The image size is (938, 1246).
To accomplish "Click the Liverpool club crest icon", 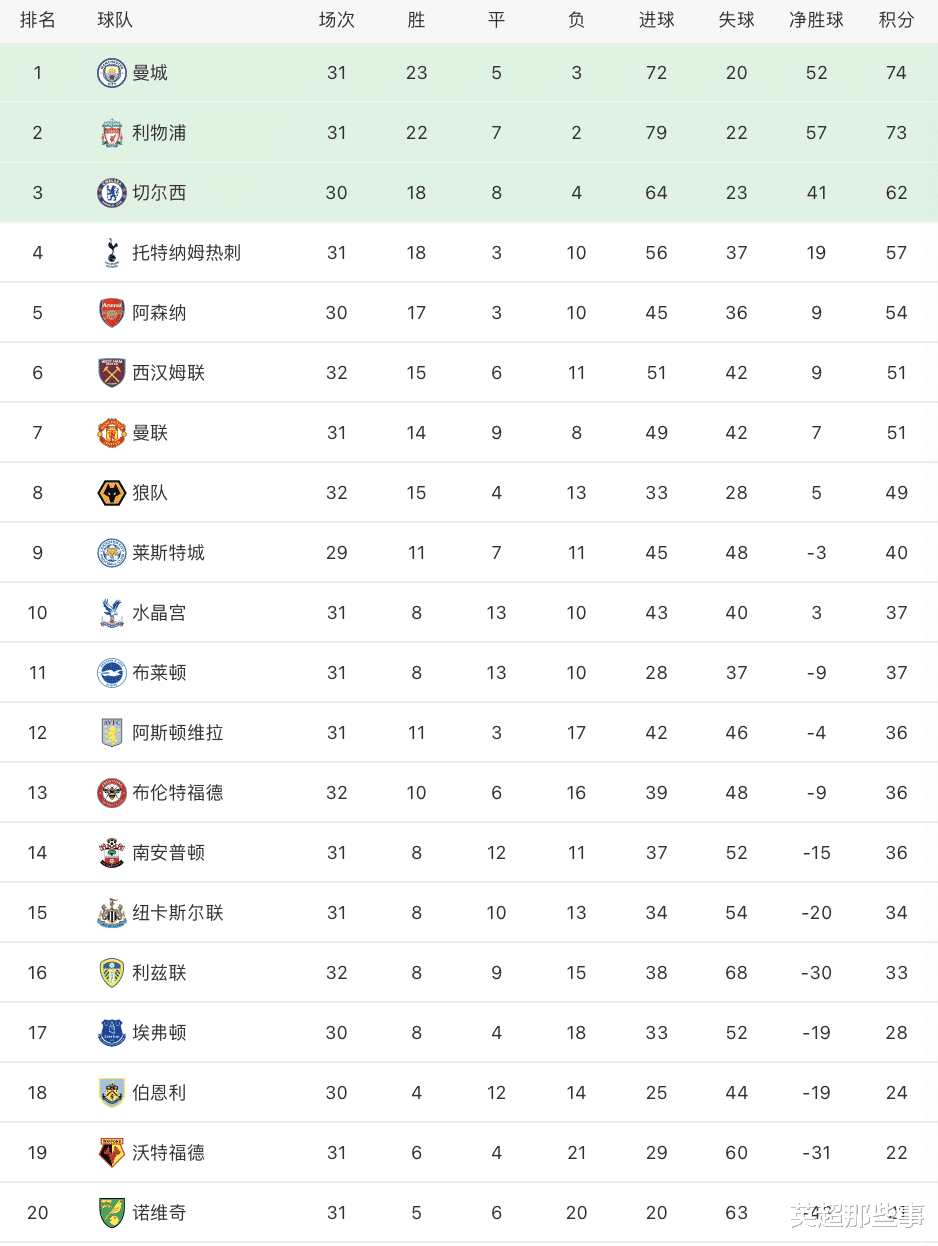I will point(111,133).
